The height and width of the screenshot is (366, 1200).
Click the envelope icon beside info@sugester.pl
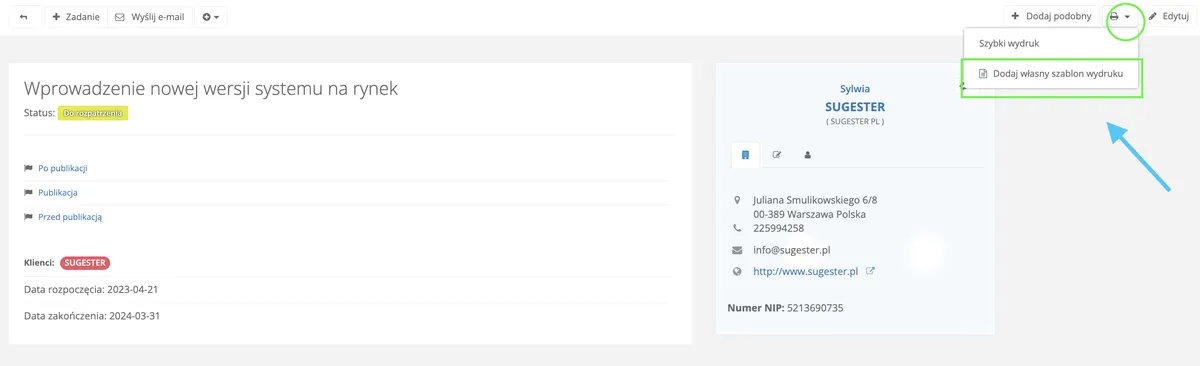pos(737,250)
